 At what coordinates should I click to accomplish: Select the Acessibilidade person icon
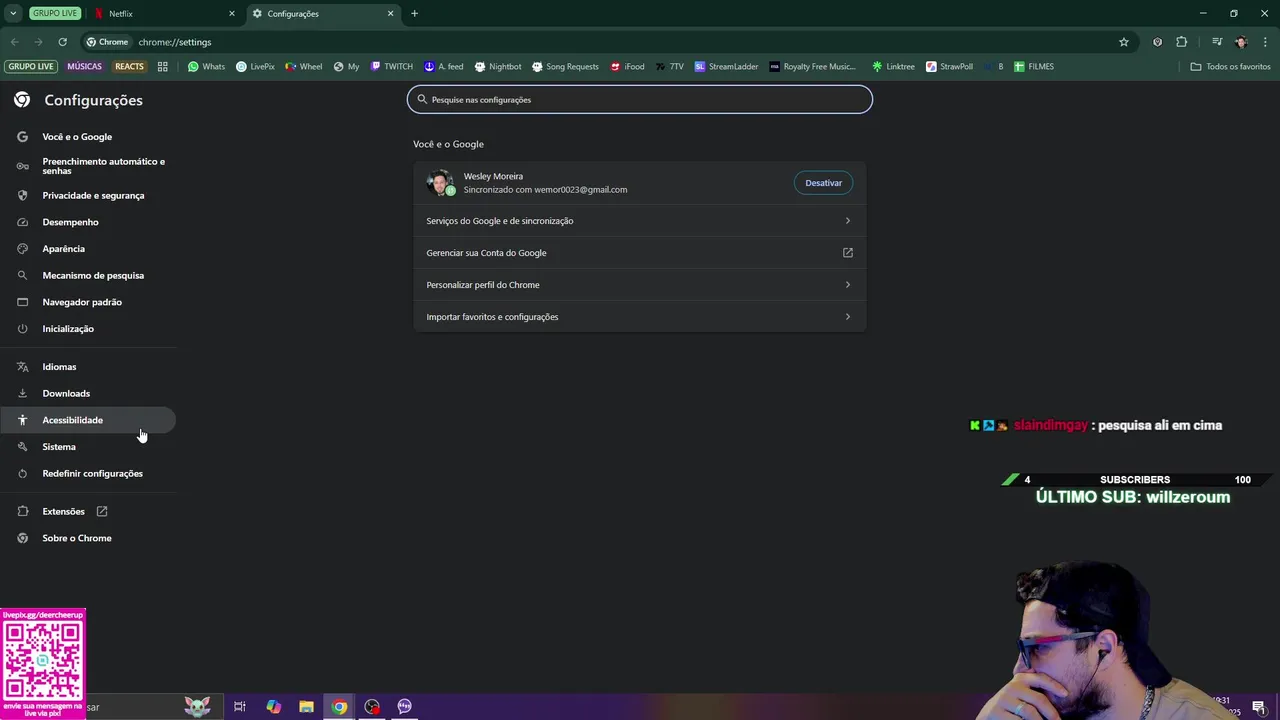coord(22,420)
